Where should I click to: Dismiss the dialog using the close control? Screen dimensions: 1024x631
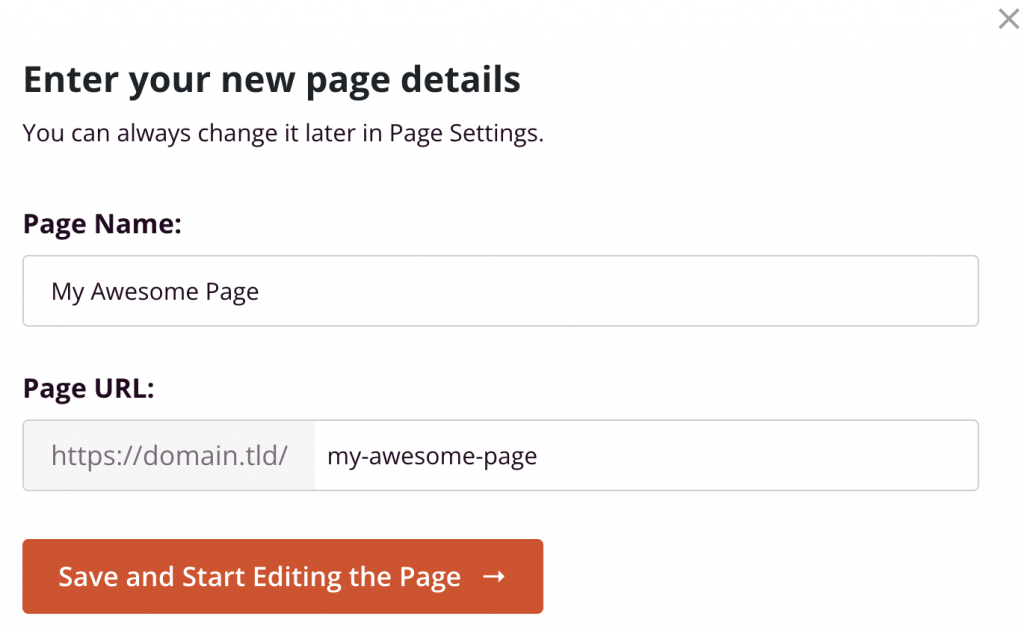click(1007, 19)
